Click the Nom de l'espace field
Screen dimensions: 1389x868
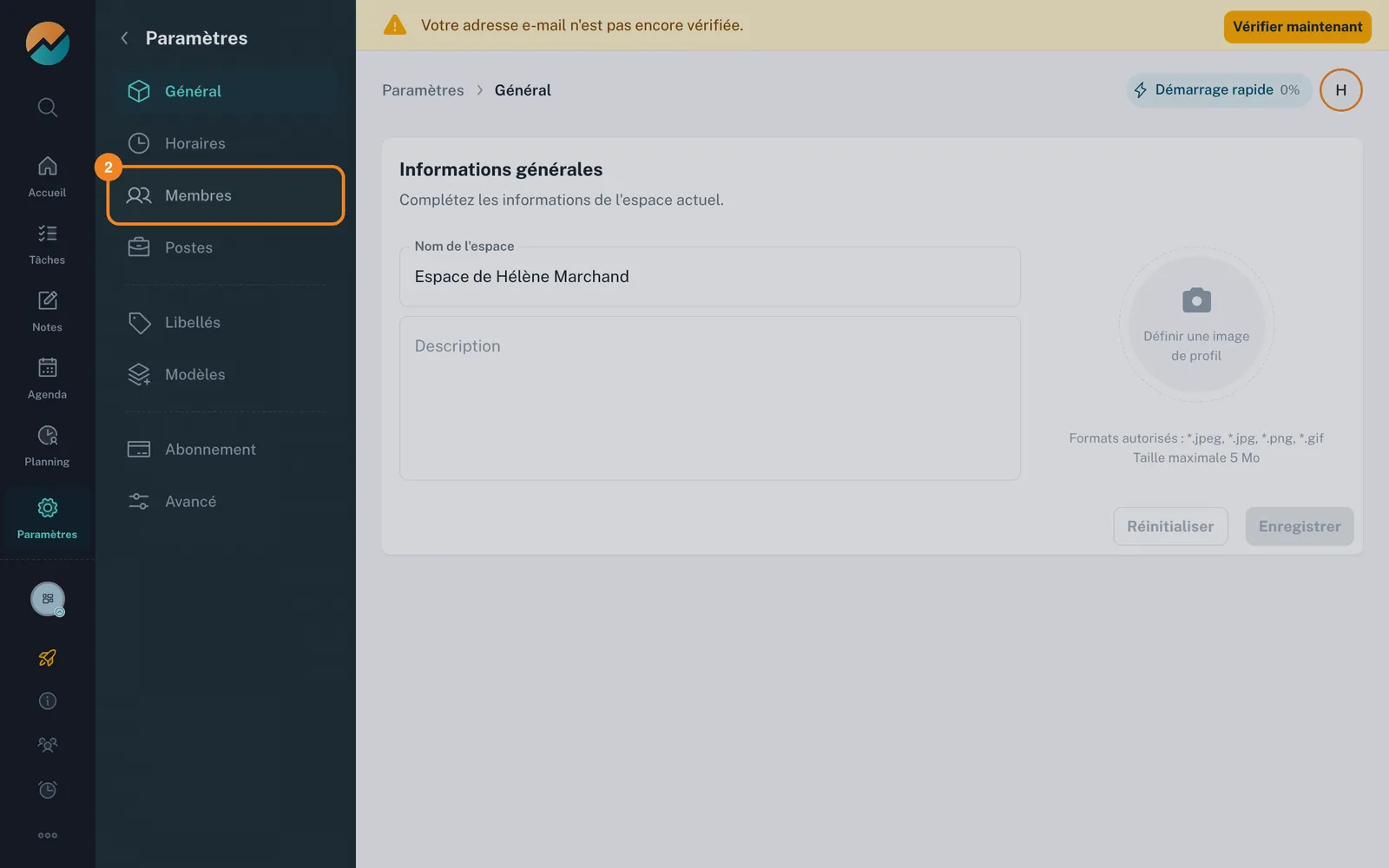709,277
